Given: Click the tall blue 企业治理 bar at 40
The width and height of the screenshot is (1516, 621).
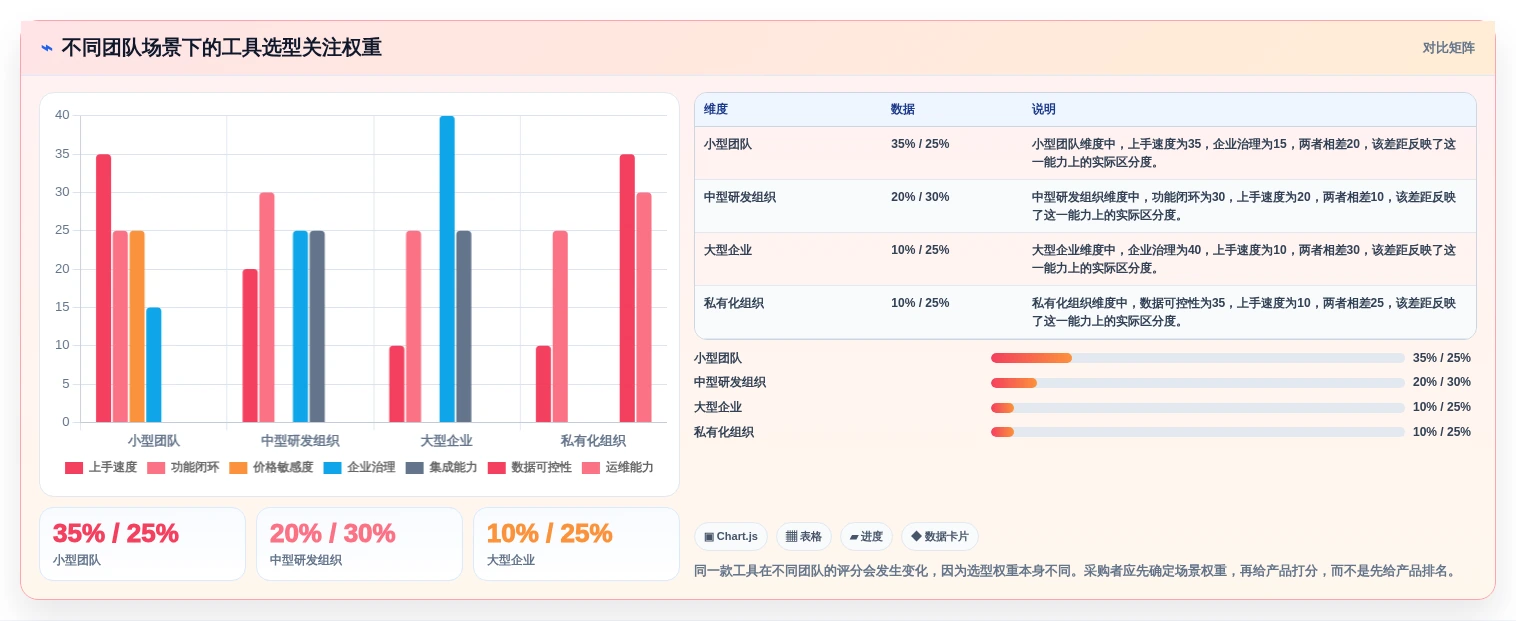Looking at the screenshot, I should click(x=447, y=269).
